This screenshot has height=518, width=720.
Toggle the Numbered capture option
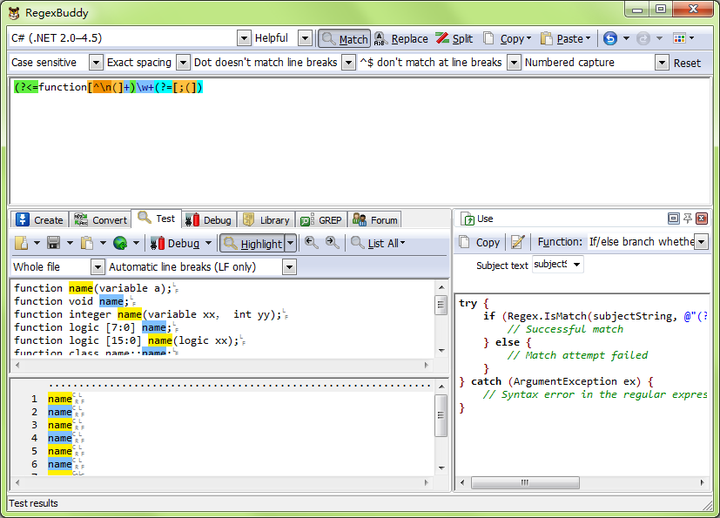click(x=569, y=62)
